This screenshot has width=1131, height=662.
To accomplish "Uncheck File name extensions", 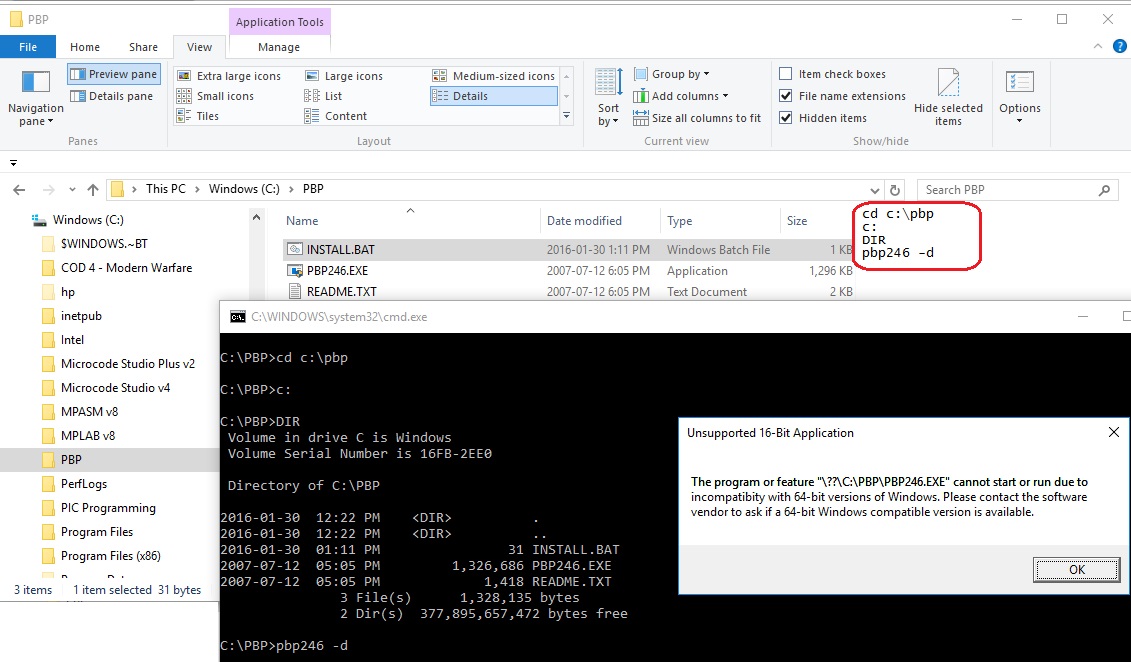I will [786, 96].
